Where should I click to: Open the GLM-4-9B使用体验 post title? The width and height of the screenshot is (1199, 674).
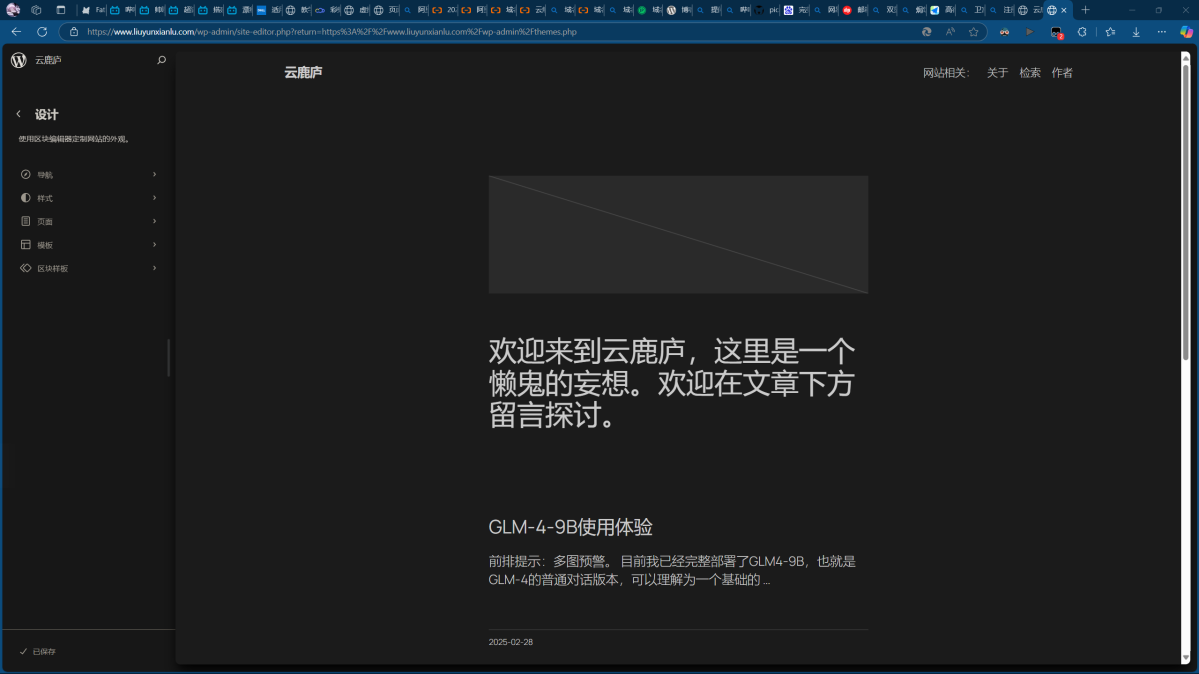point(570,527)
